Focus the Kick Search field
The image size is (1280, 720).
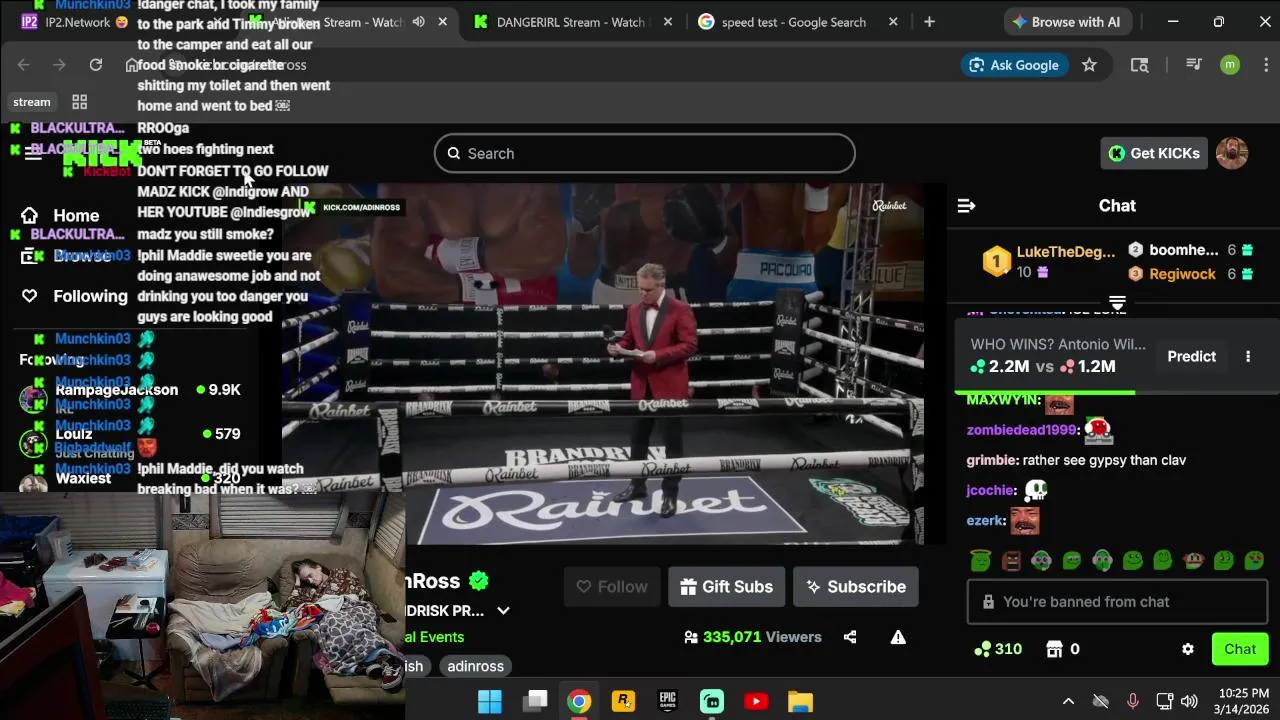(x=645, y=153)
